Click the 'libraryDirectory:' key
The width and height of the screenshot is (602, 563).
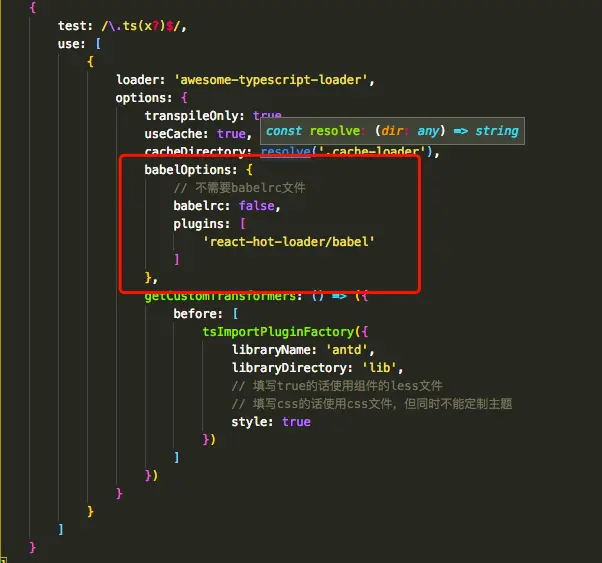tap(292, 368)
